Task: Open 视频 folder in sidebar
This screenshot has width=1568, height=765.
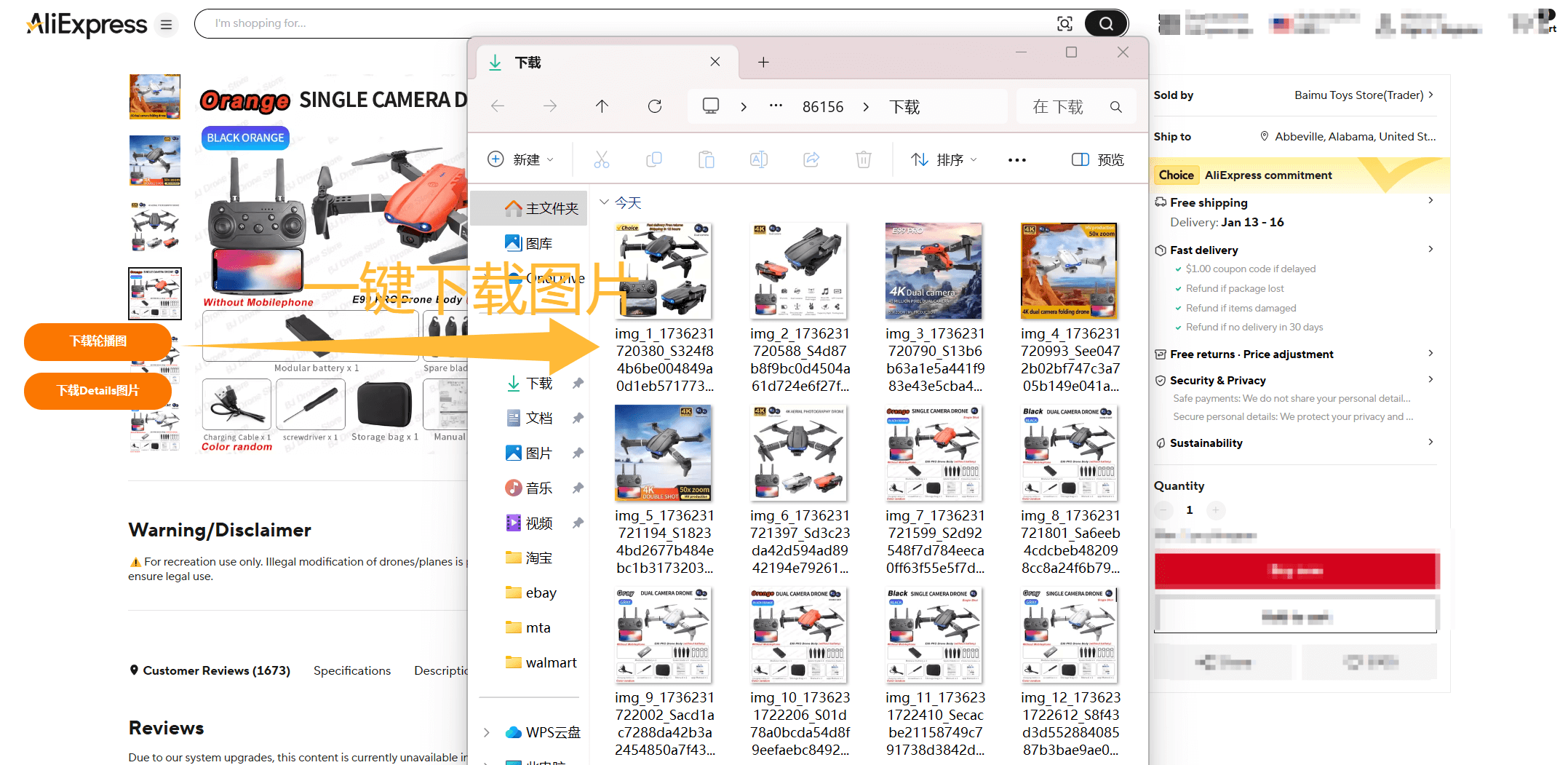Action: pyautogui.click(x=529, y=523)
